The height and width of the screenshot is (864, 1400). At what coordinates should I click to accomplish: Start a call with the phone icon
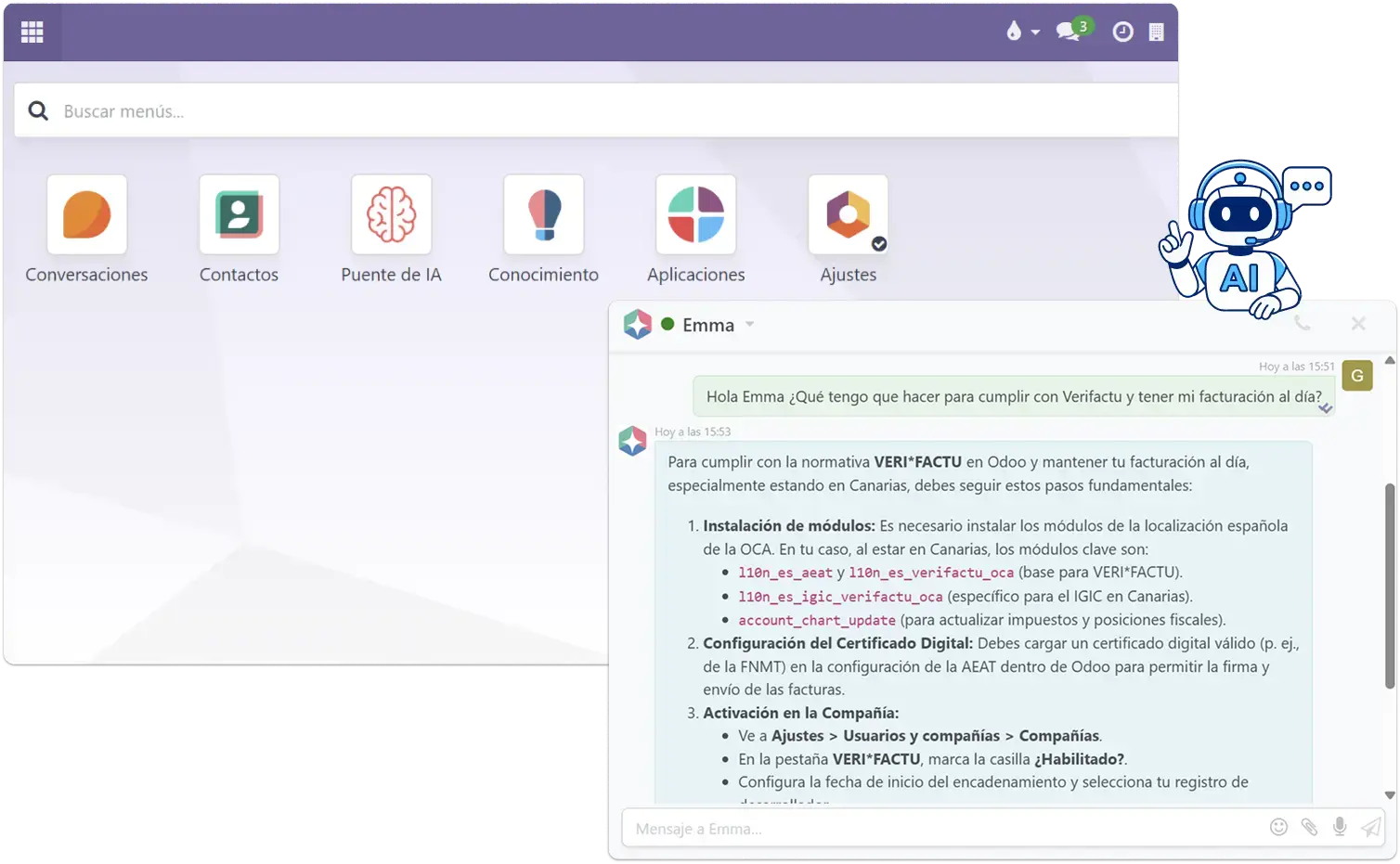point(1303,324)
